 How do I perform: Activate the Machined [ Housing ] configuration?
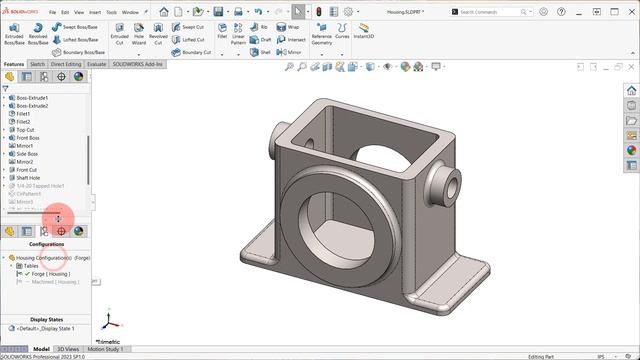point(48,282)
